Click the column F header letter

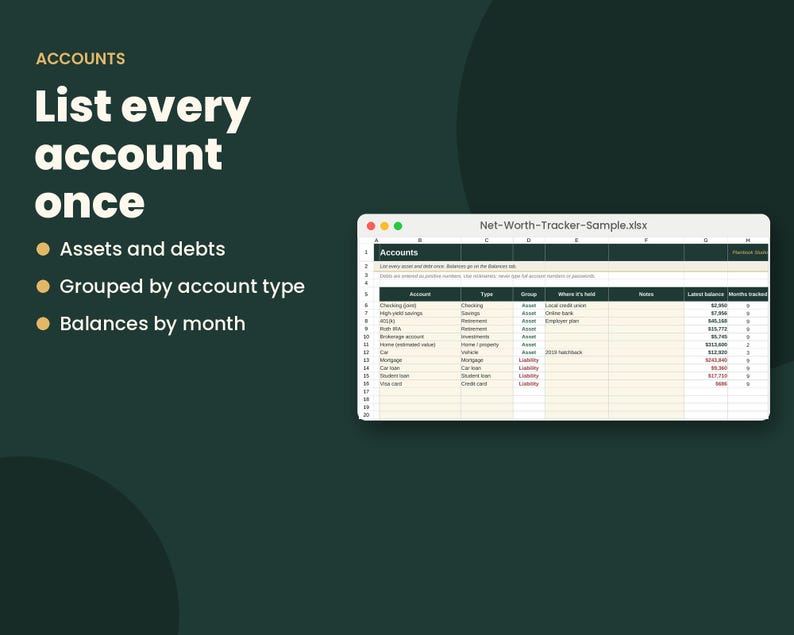coord(646,241)
